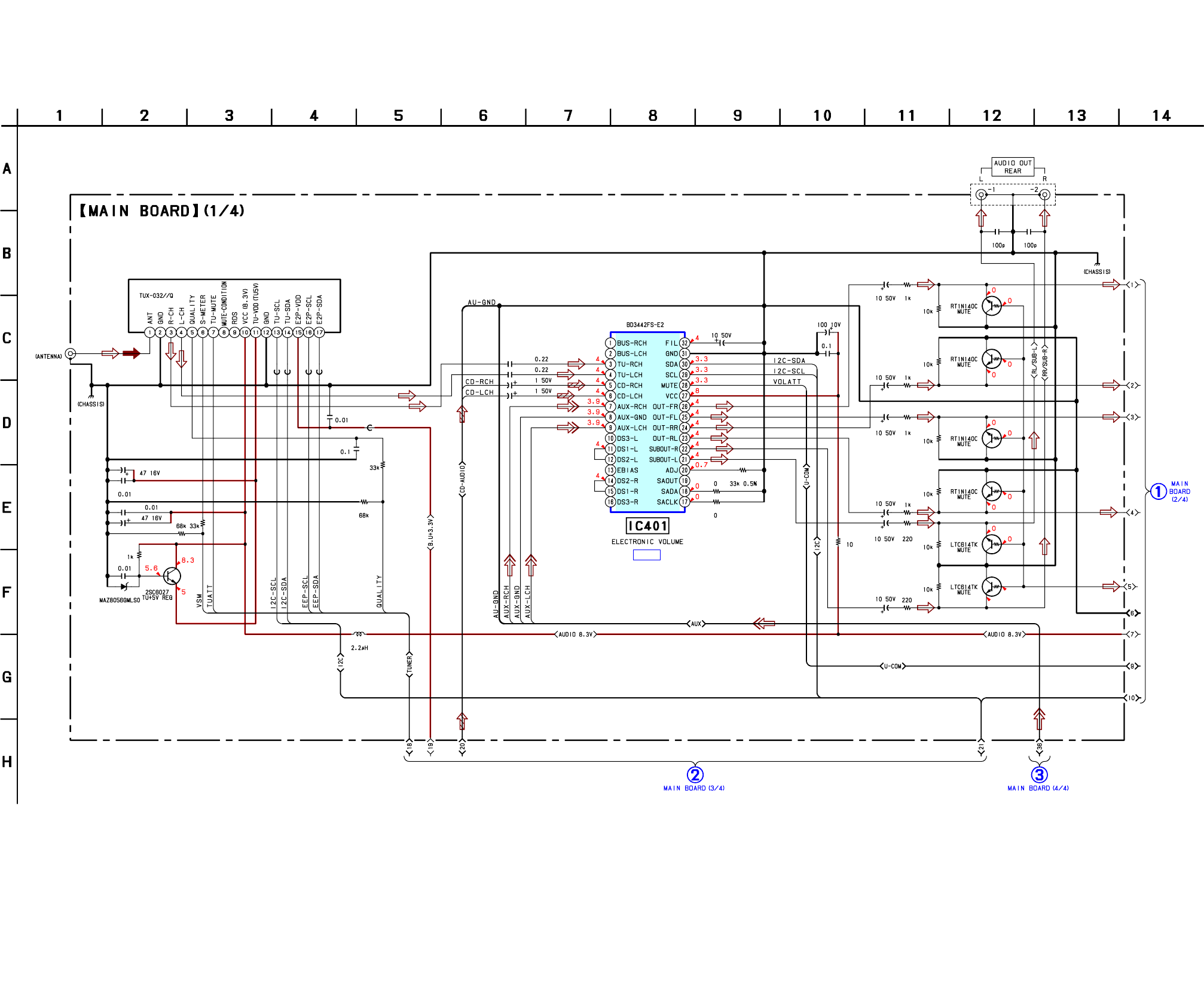This screenshot has width=1204, height=1007.
Task: Click the antenna jack symbol
Action: pos(71,353)
